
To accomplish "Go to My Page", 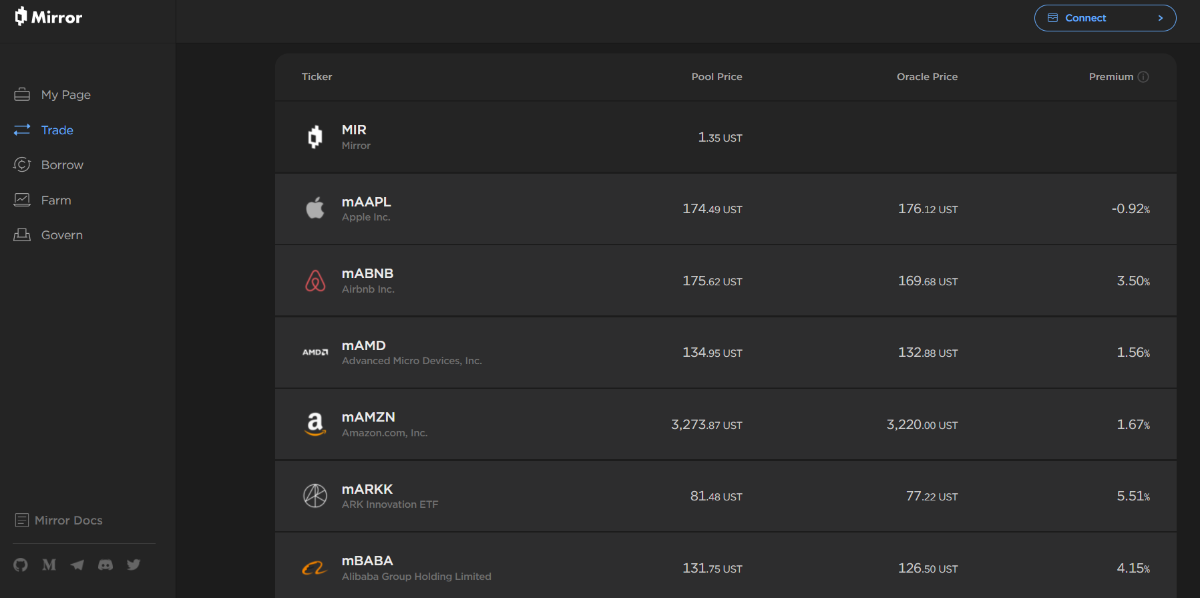I will click(65, 95).
